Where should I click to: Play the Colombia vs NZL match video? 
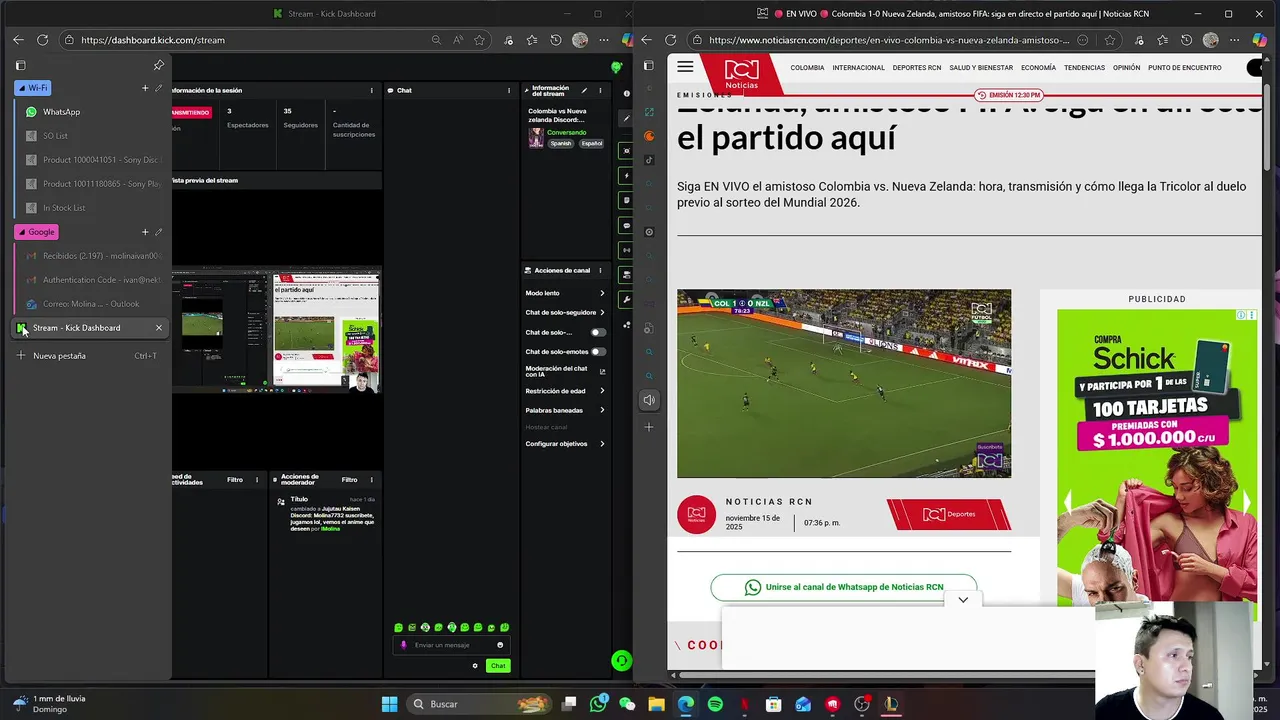[844, 384]
